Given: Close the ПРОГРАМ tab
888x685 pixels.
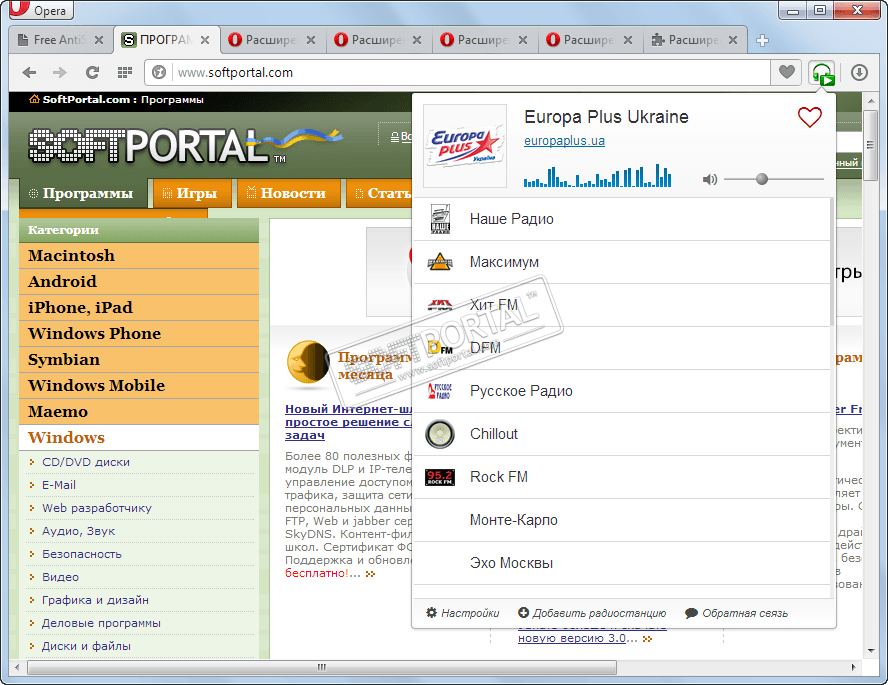Looking at the screenshot, I should point(205,40).
